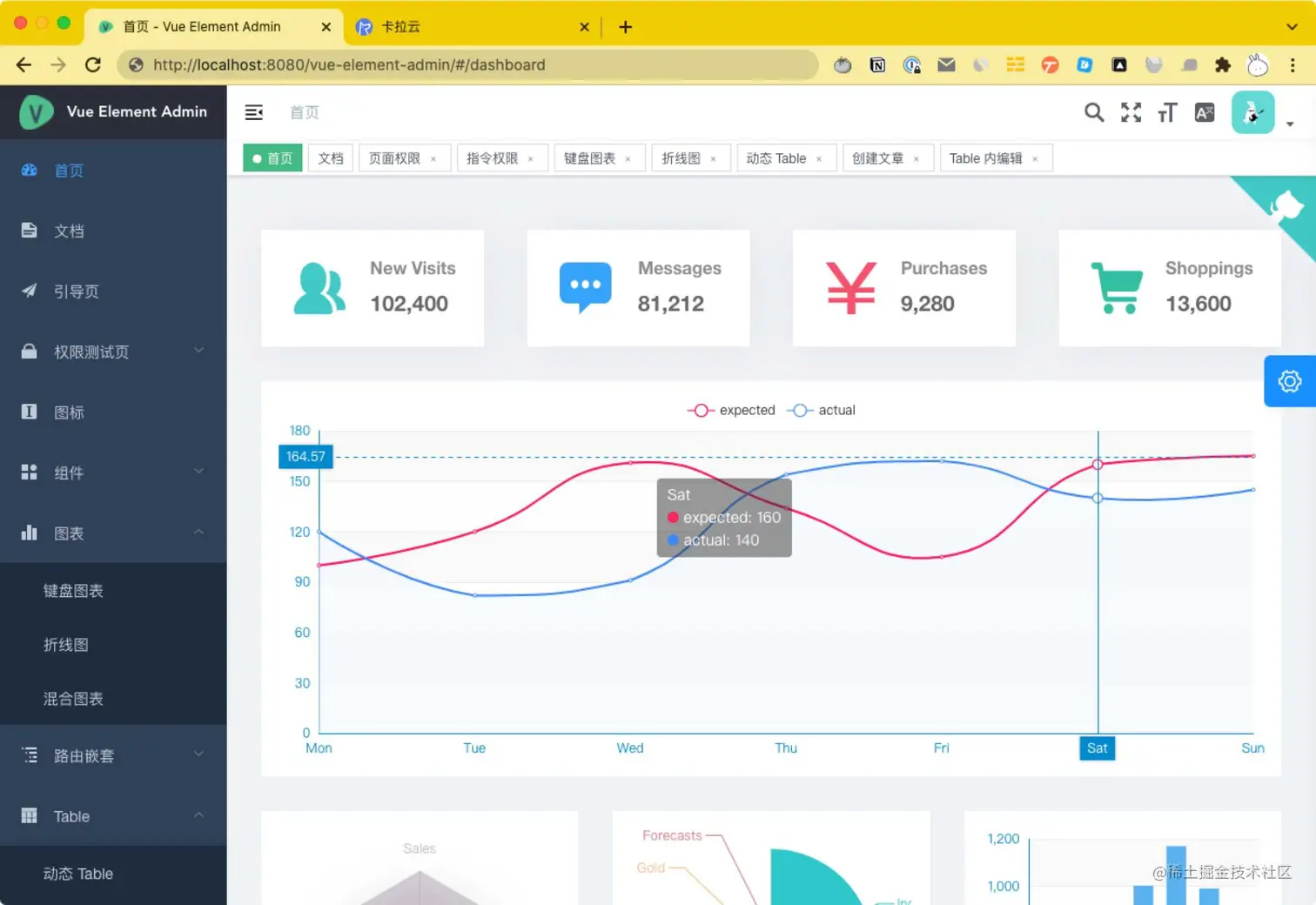Open 图标 in the sidebar
The height and width of the screenshot is (905, 1316).
coord(113,412)
